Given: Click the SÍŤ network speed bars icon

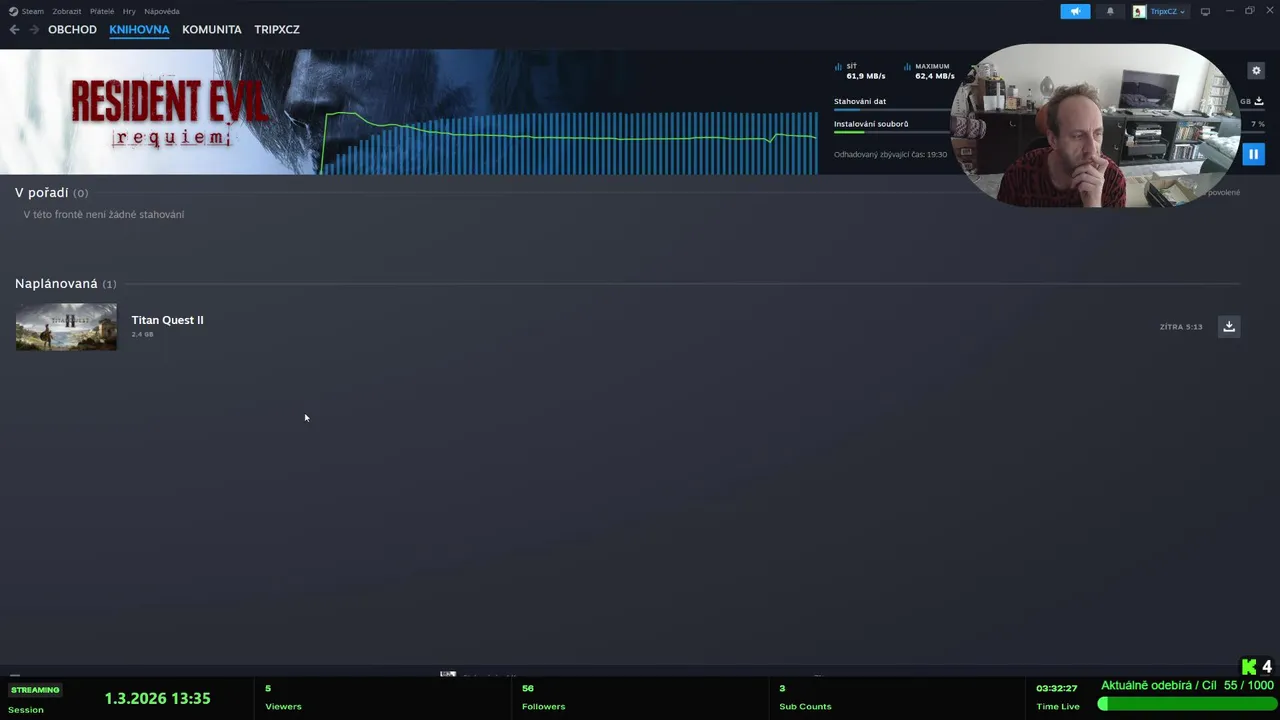Looking at the screenshot, I should point(838,67).
